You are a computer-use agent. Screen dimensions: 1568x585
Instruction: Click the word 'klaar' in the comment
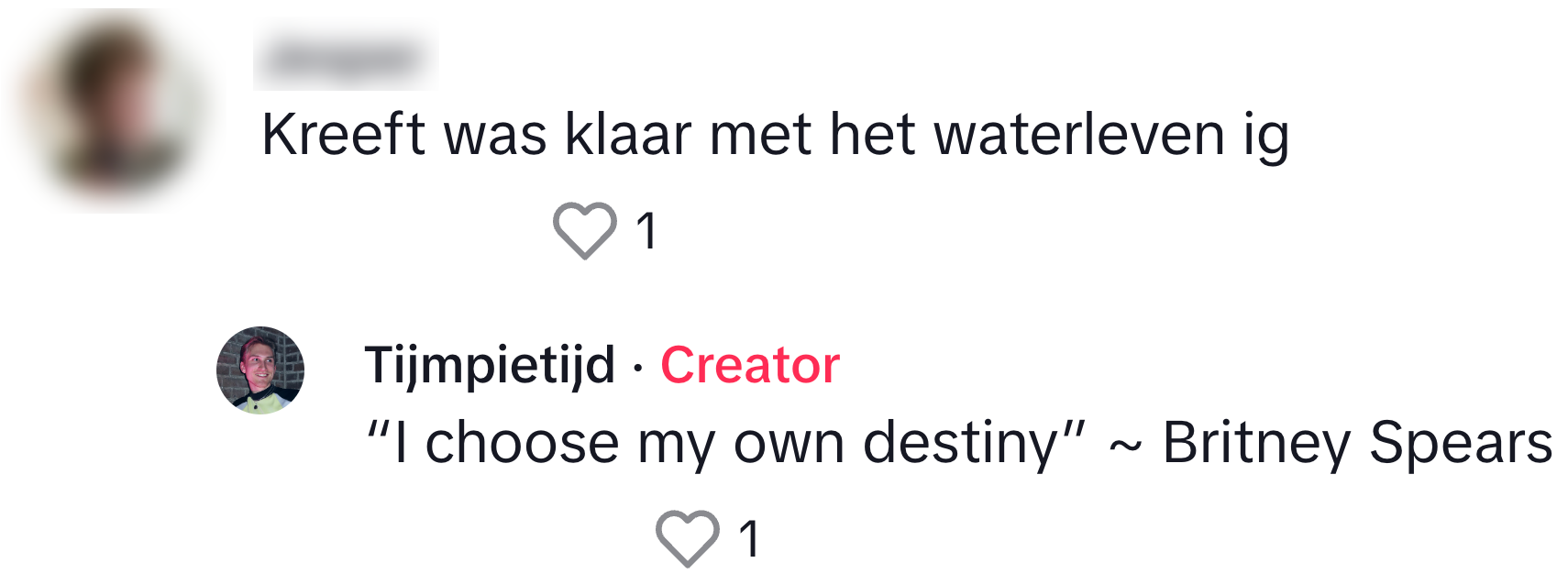click(x=628, y=135)
